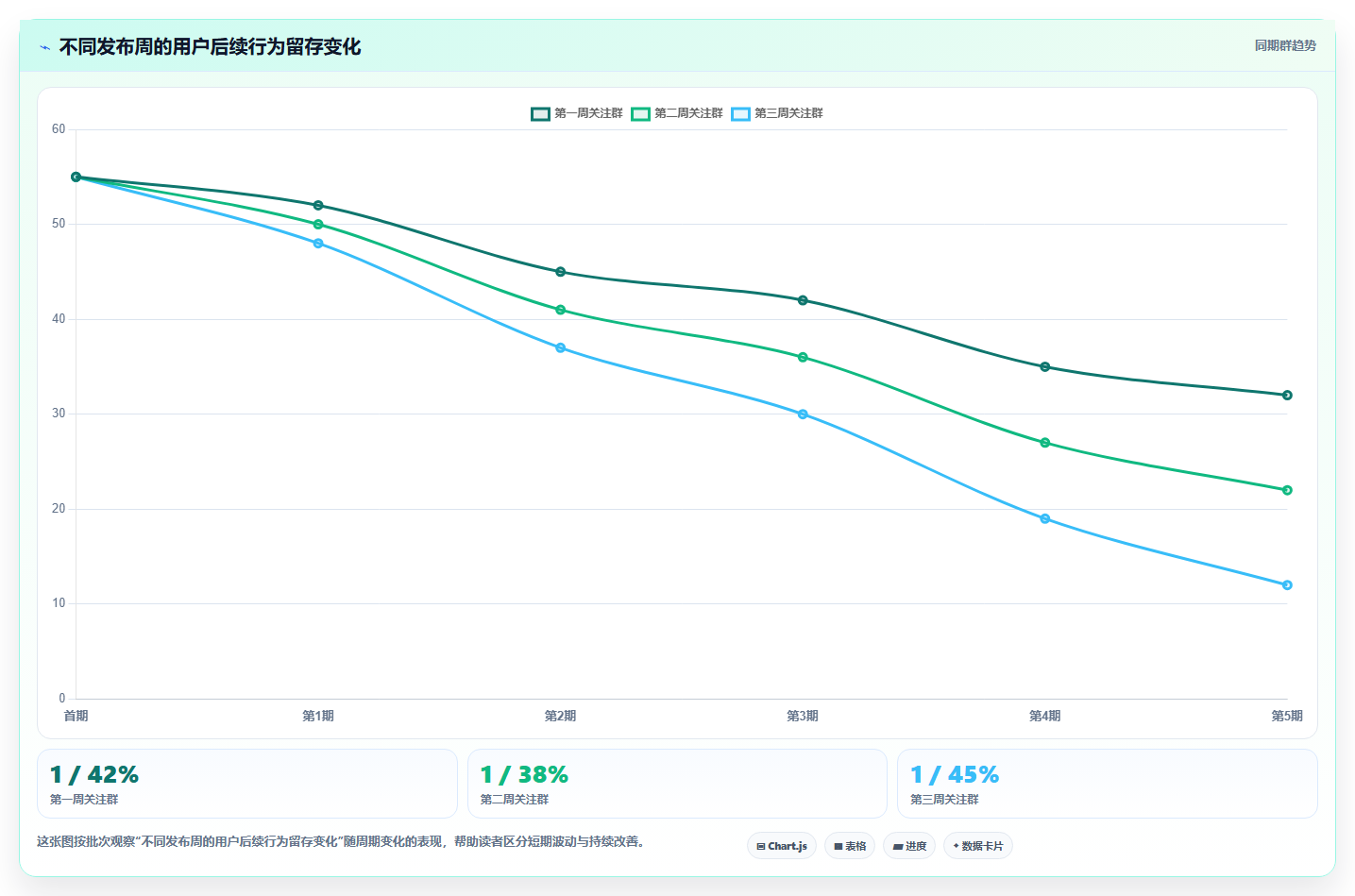Screen dimensions: 1355x896
Task: Click 第二周关注群 point at 第1期 (50)
Action: click(318, 225)
